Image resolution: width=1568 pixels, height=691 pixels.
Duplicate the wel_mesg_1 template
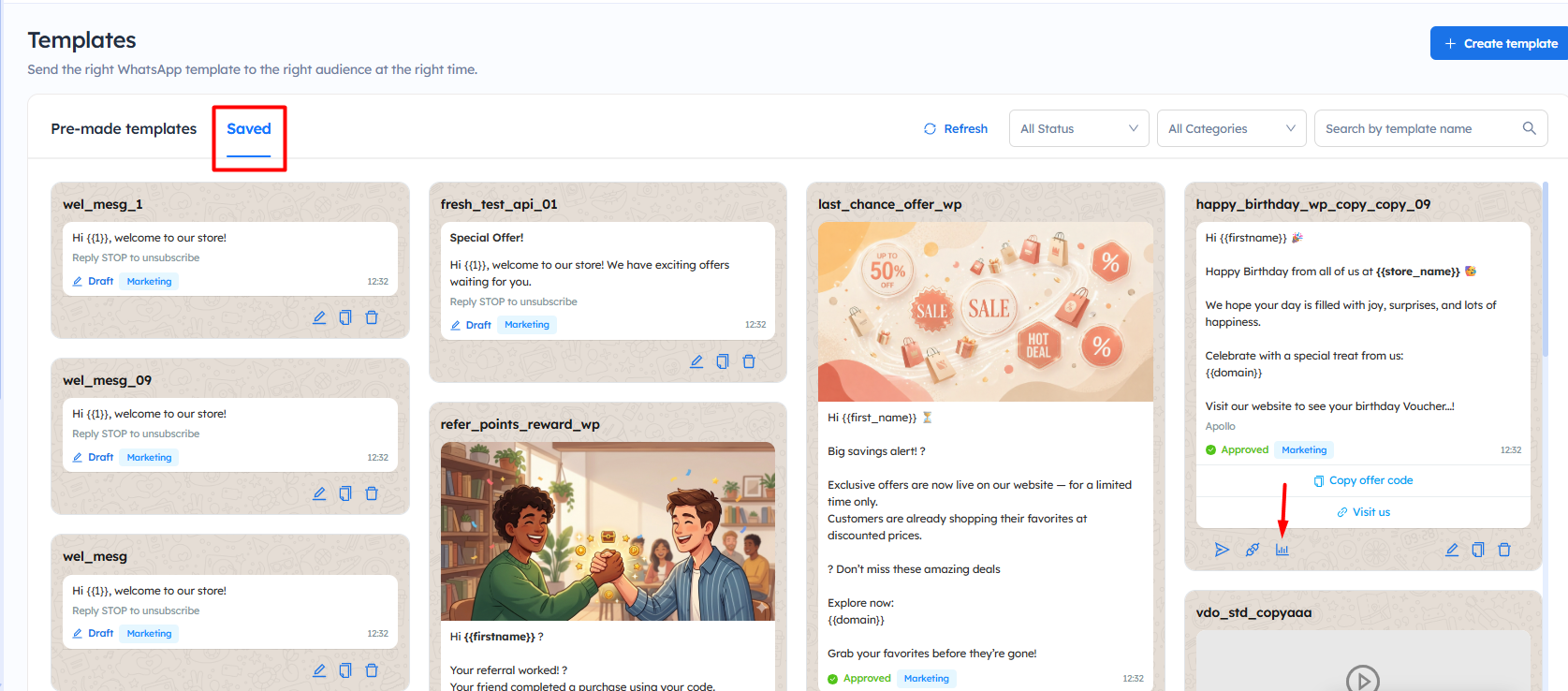coord(345,317)
